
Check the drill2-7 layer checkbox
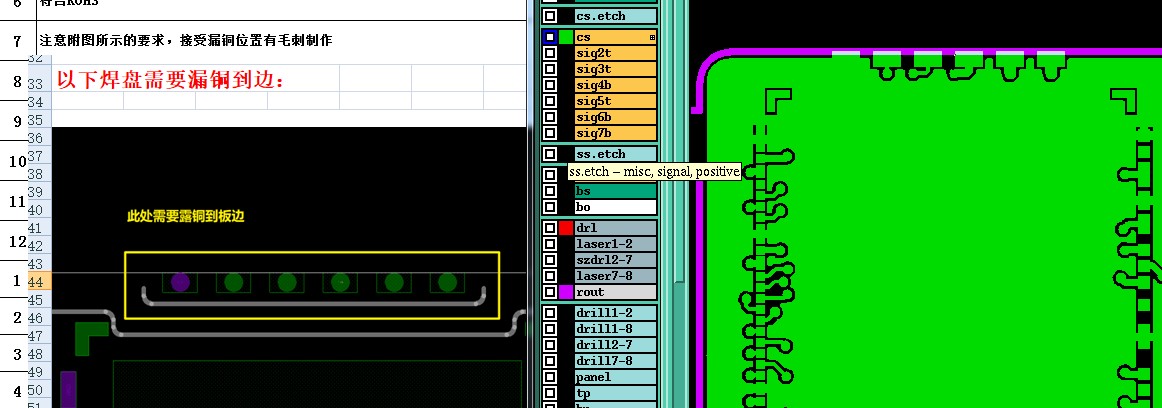click(550, 345)
